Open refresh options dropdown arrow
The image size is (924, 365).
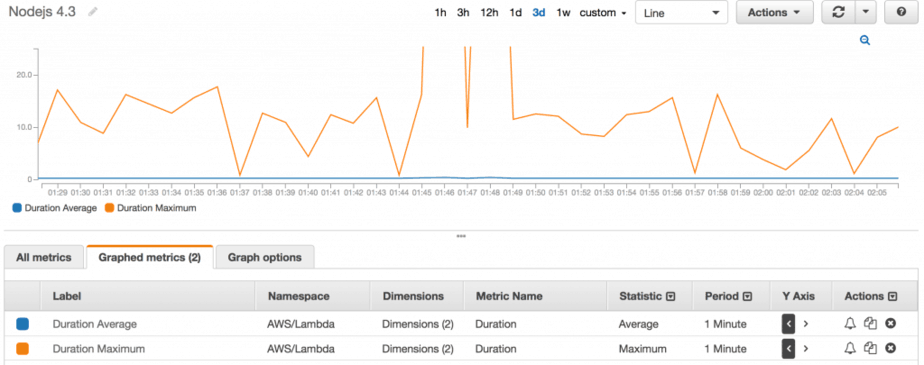point(865,12)
